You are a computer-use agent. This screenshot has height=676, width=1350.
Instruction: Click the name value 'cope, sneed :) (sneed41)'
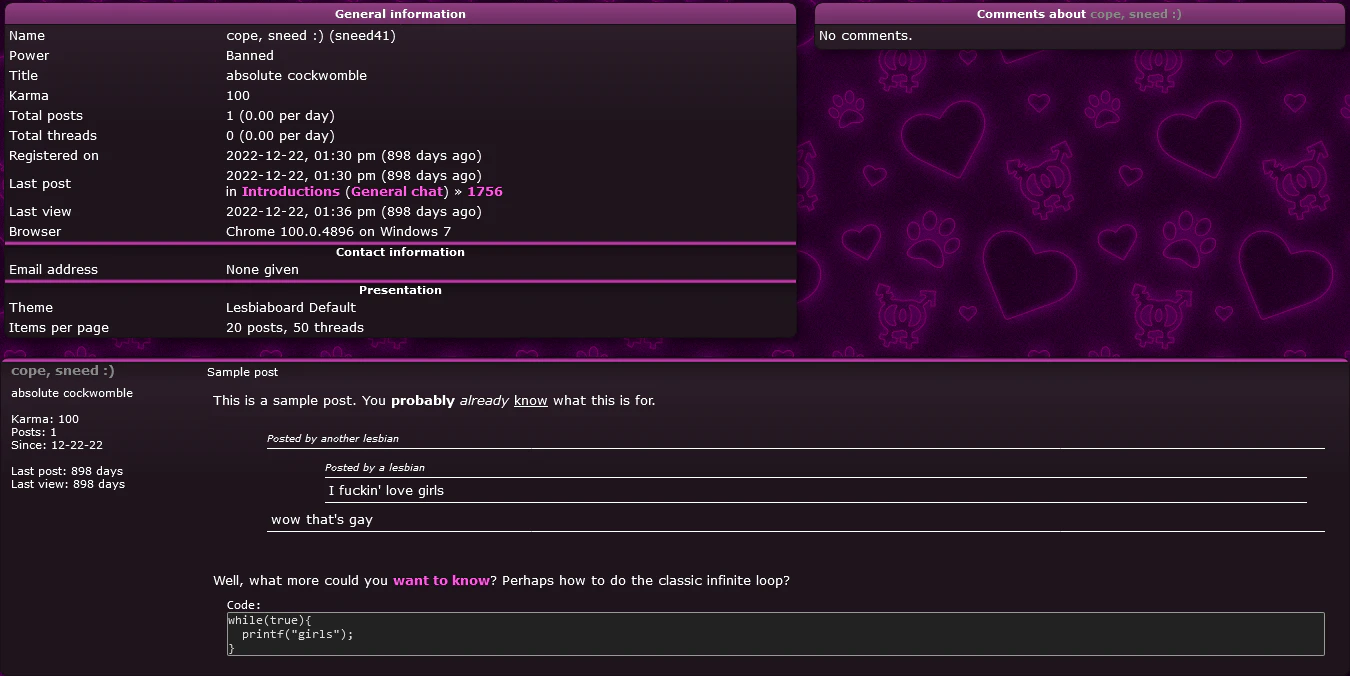(311, 36)
